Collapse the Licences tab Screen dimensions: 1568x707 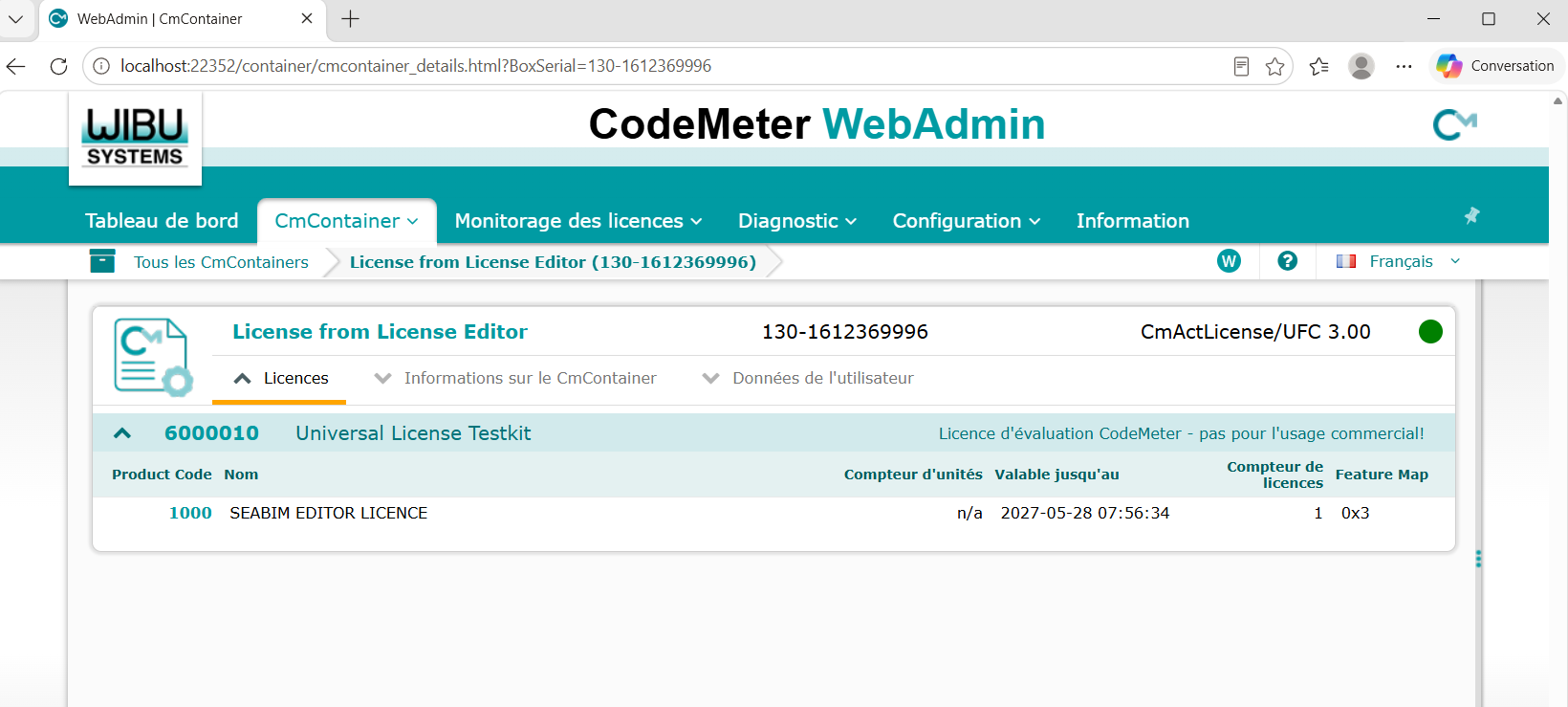[280, 379]
